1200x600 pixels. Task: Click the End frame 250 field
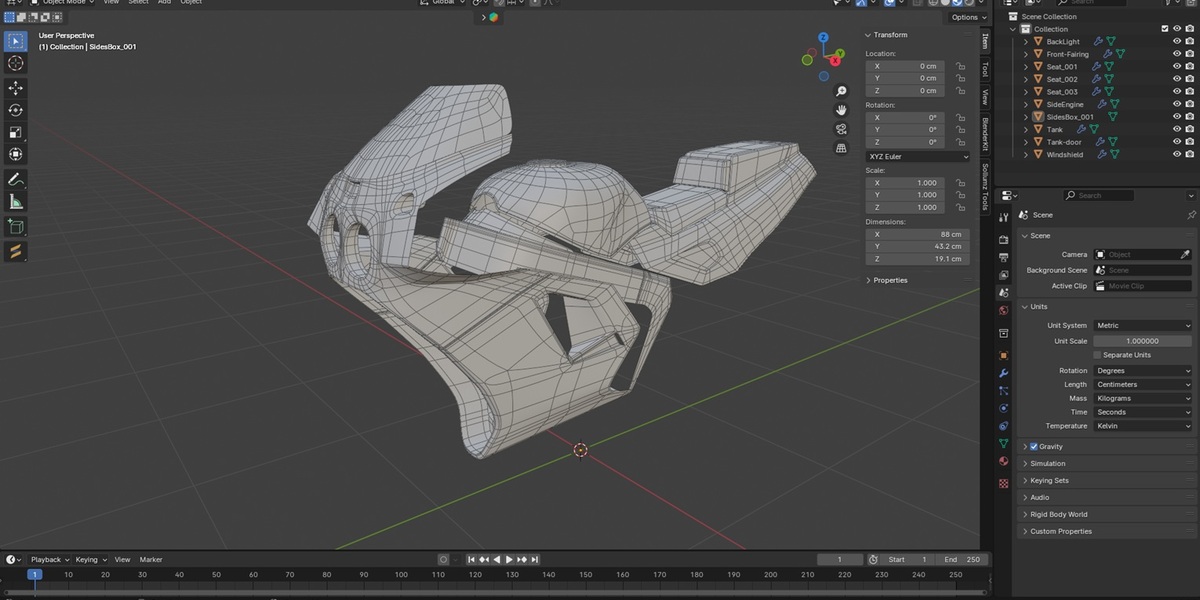[964, 560]
